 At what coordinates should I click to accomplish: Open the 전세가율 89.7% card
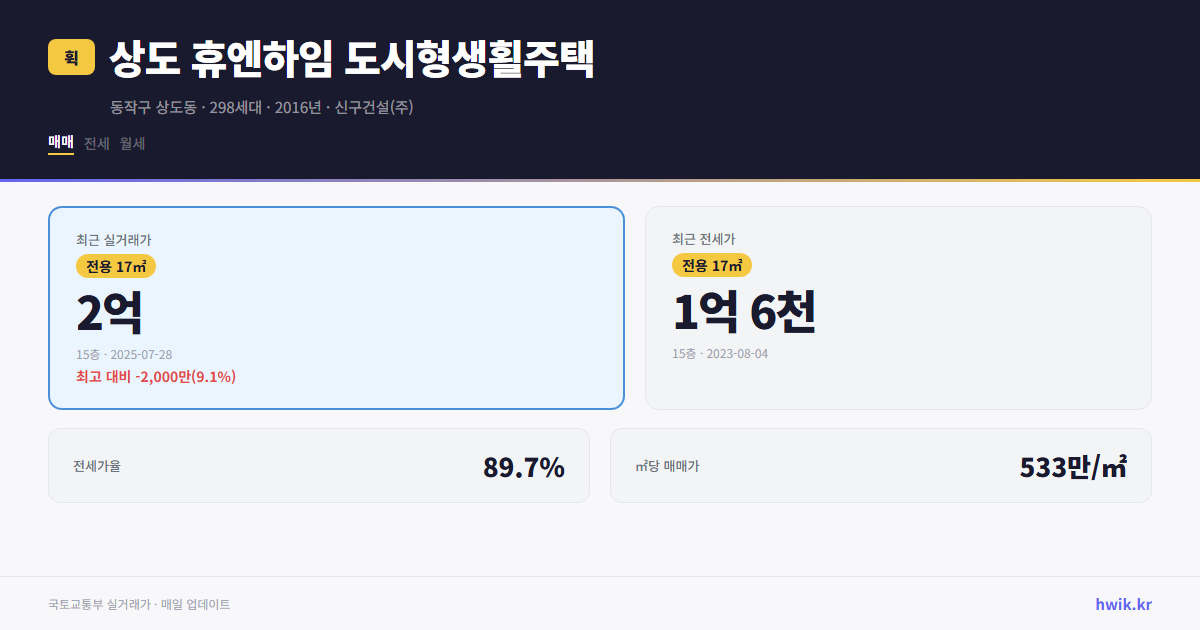[x=319, y=465]
